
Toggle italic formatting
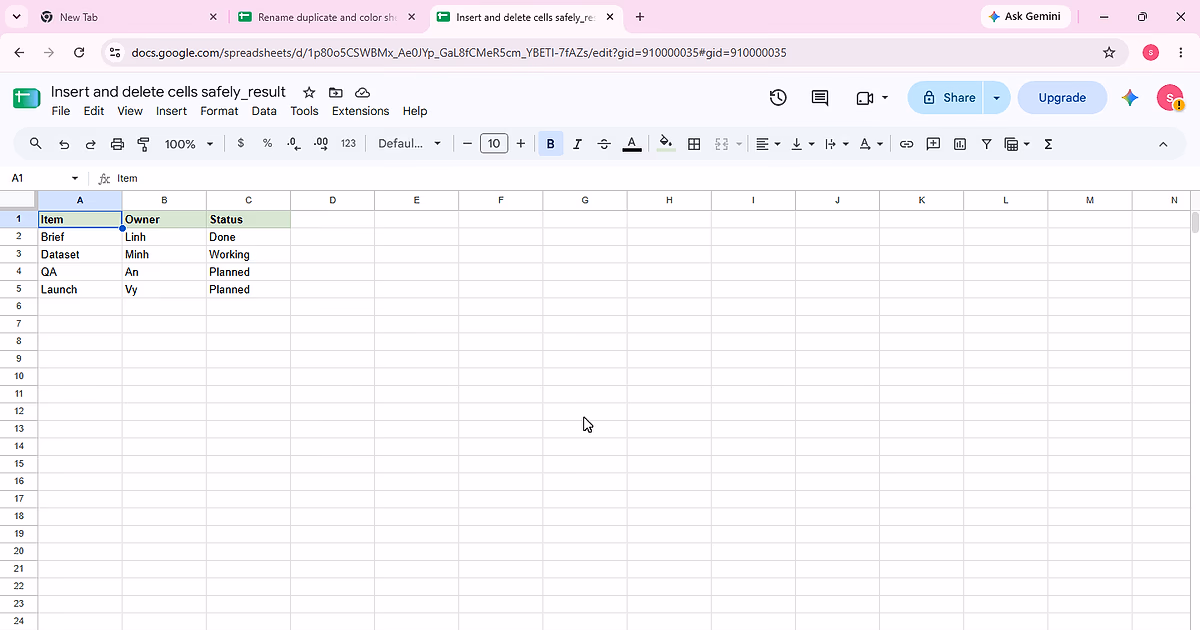click(x=577, y=144)
